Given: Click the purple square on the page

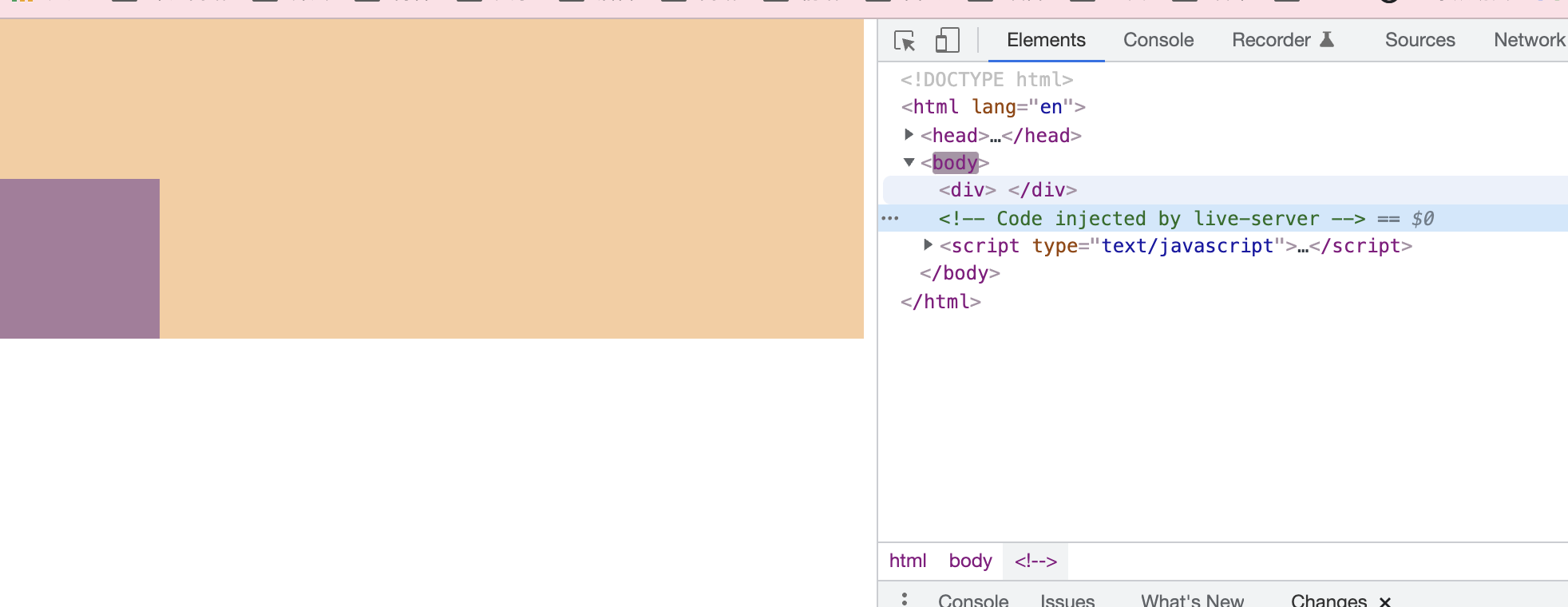Looking at the screenshot, I should point(80,259).
